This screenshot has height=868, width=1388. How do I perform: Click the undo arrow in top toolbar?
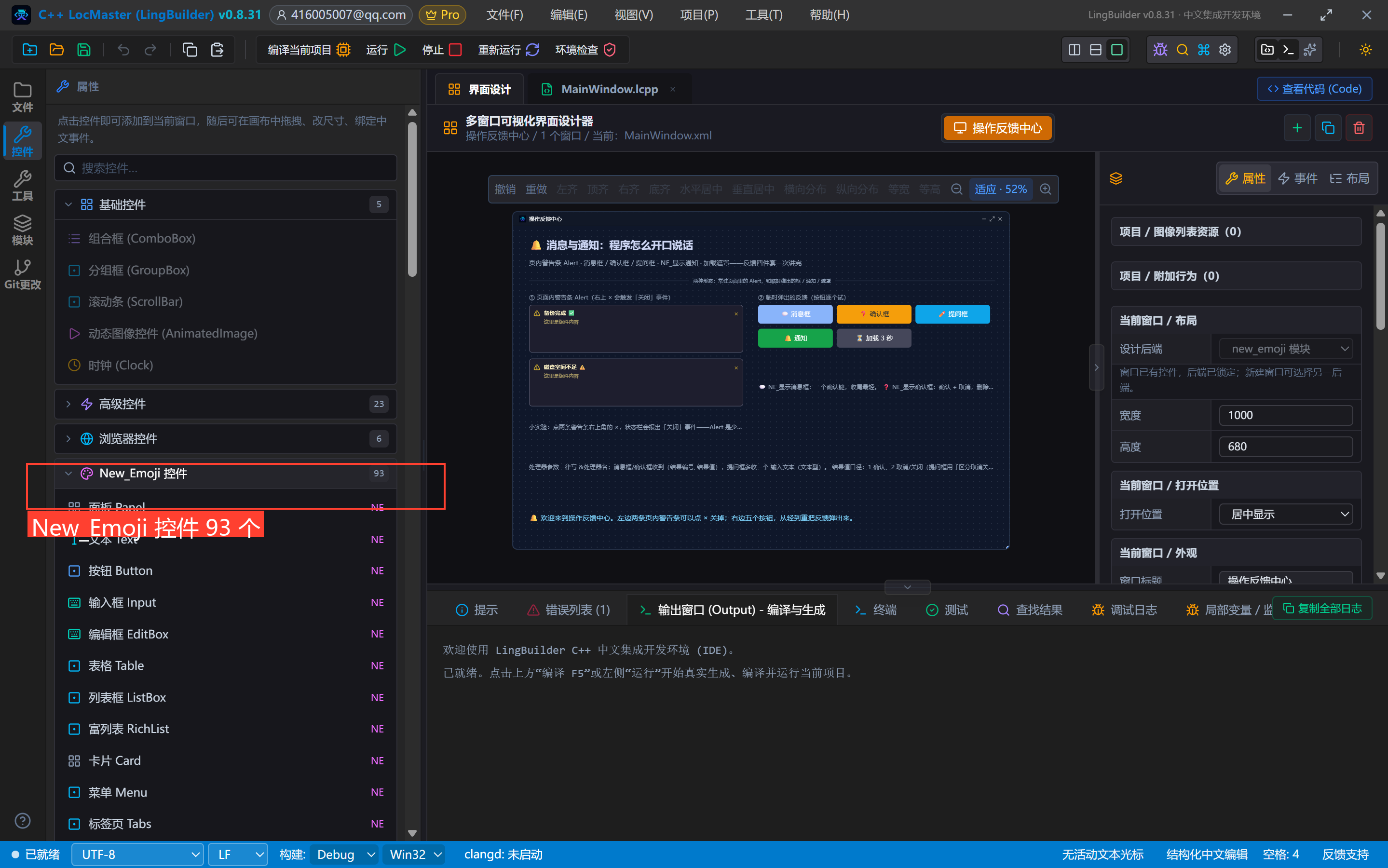point(123,50)
